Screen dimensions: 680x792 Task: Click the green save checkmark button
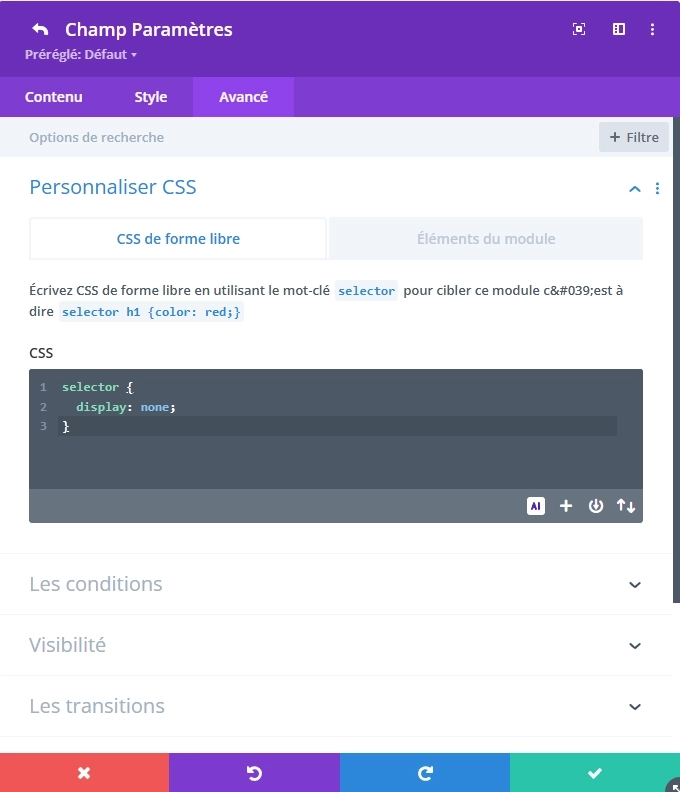click(595, 773)
